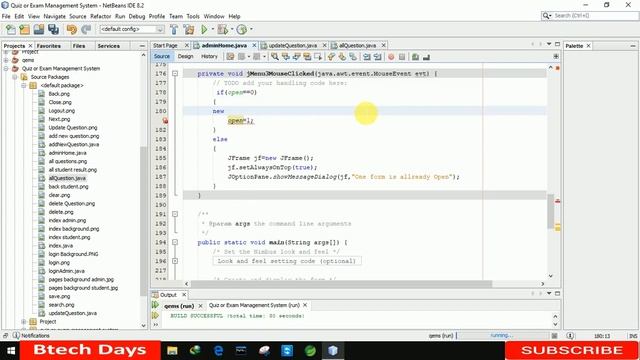Select addNewQuestion.java in the project tree
This screenshot has width=640, height=360.
click(x=74, y=144)
